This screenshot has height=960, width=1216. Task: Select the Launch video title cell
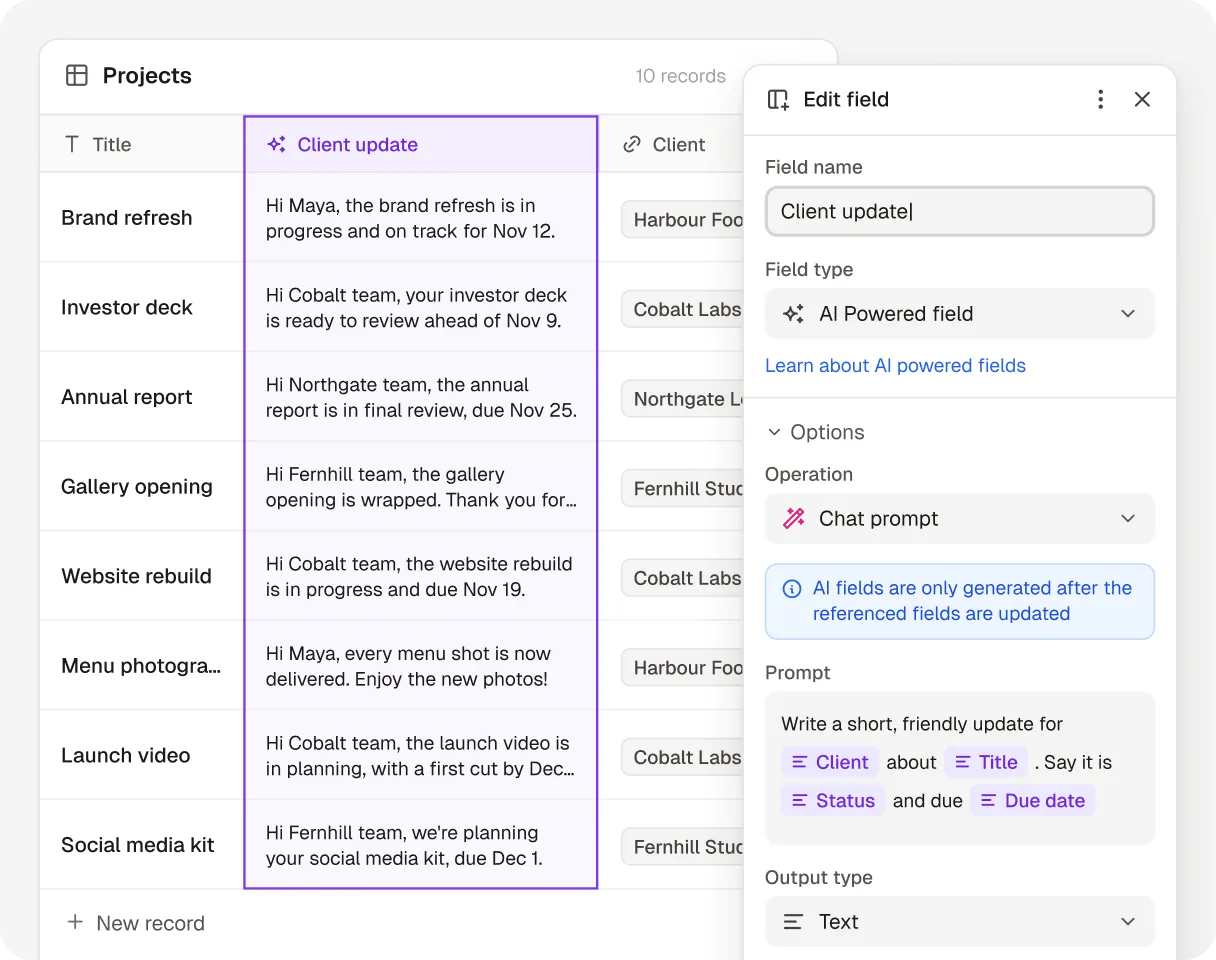click(142, 755)
